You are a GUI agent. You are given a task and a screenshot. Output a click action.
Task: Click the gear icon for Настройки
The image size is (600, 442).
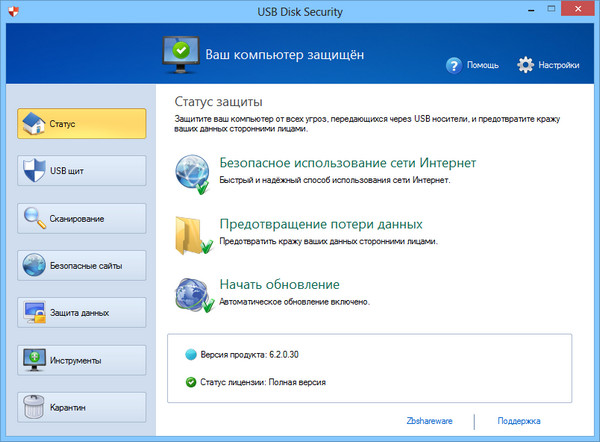(526, 65)
